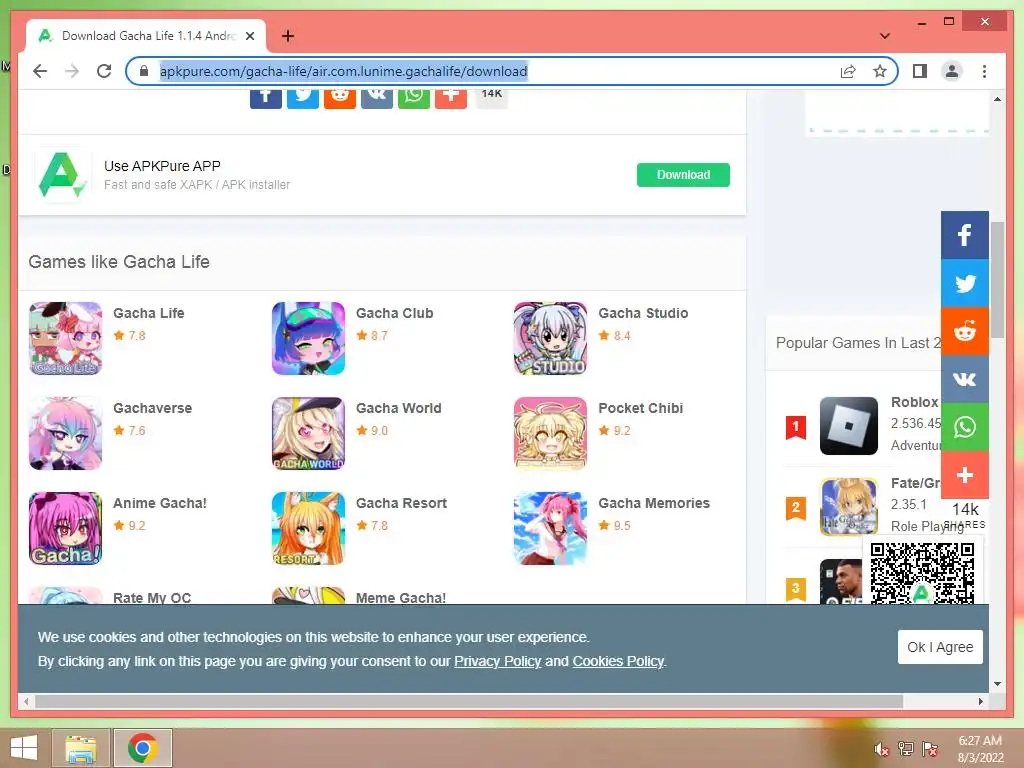
Task: Open the Privacy Policy link
Action: 498,662
